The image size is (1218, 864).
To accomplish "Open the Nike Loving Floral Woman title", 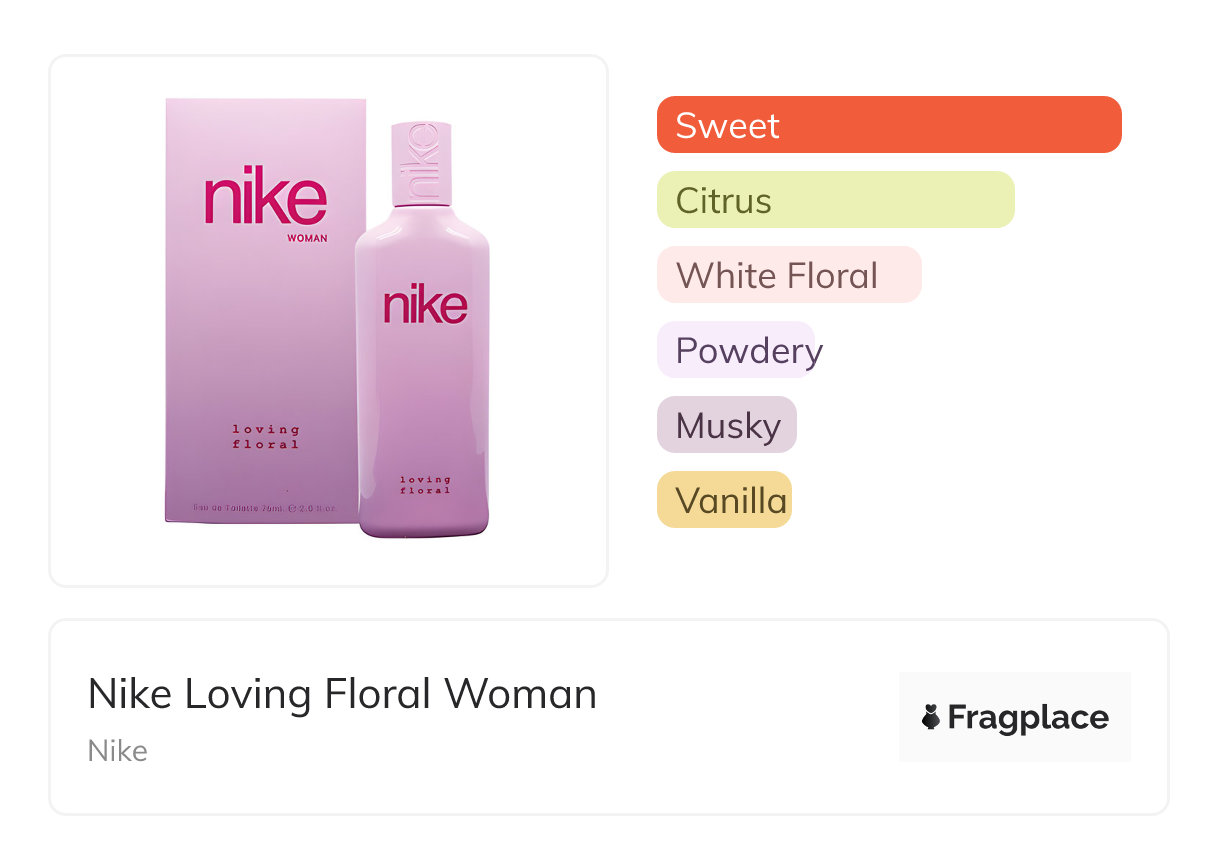I will tap(342, 693).
